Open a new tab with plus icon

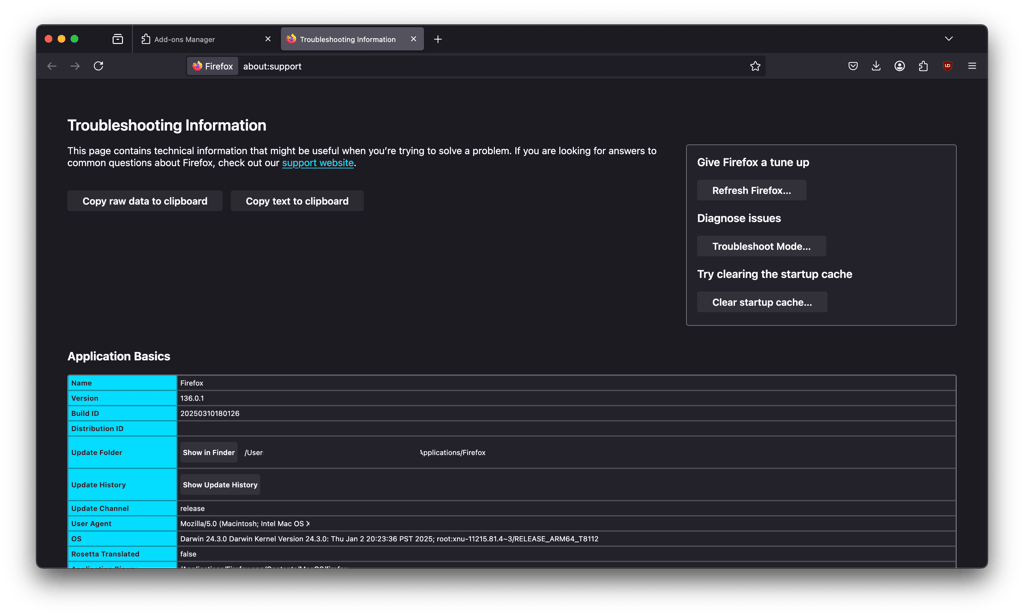pos(438,39)
